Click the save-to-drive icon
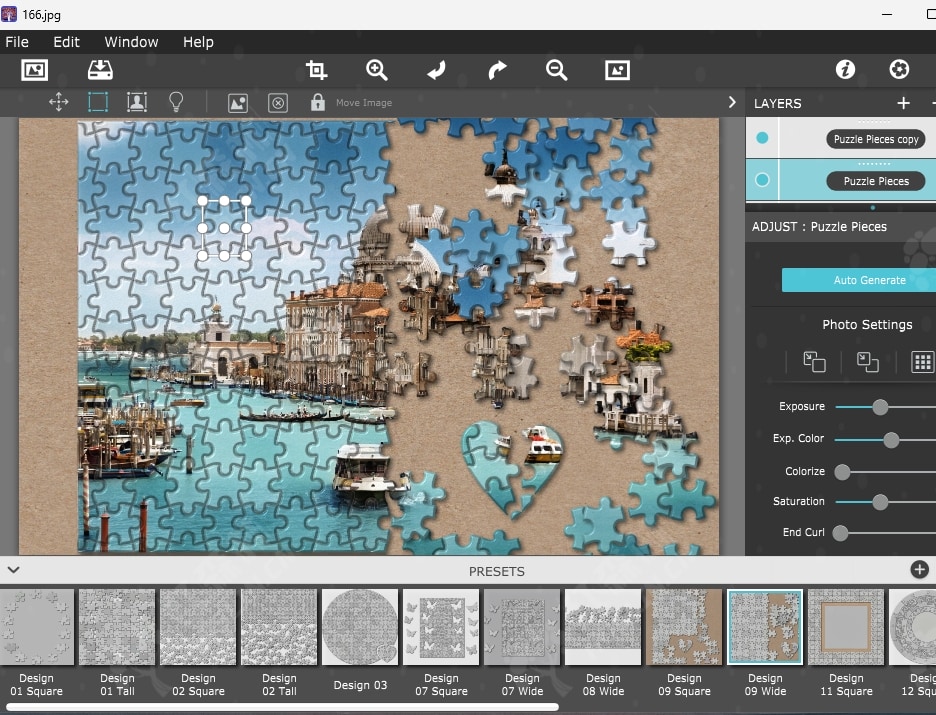The image size is (936, 715). coord(100,70)
